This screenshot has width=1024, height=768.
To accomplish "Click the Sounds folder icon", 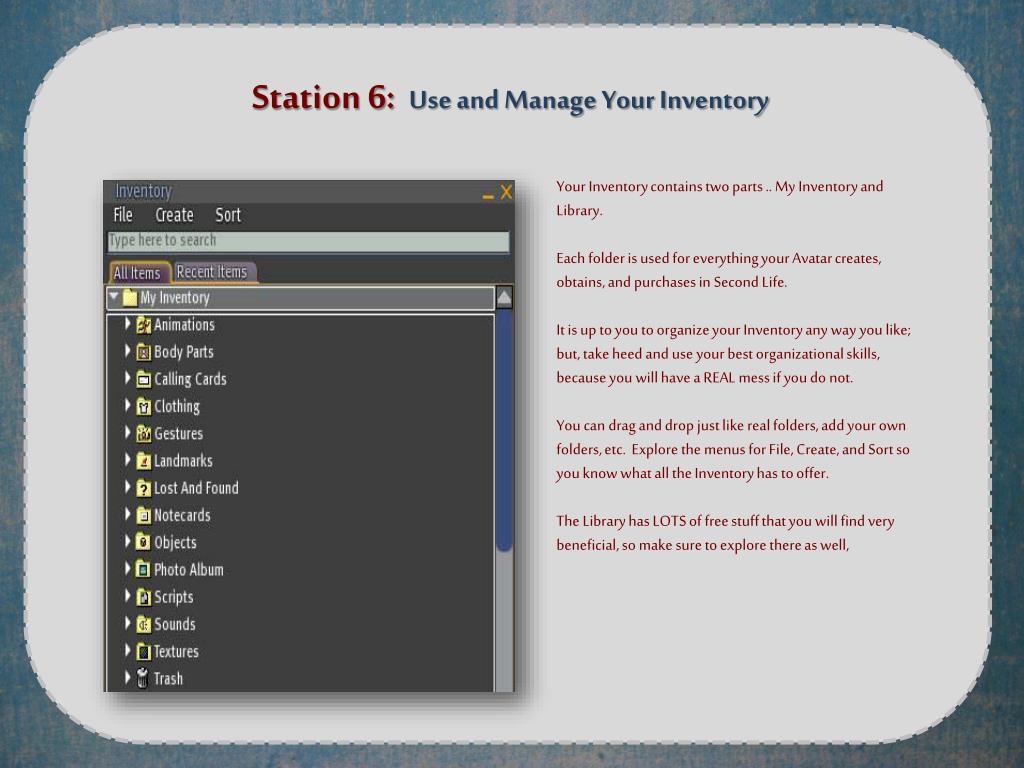I will pyautogui.click(x=144, y=625).
